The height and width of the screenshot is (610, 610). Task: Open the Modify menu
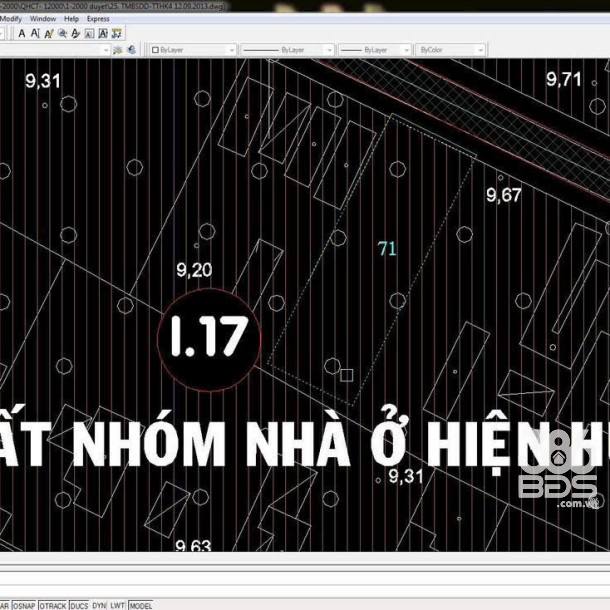(x=11, y=19)
